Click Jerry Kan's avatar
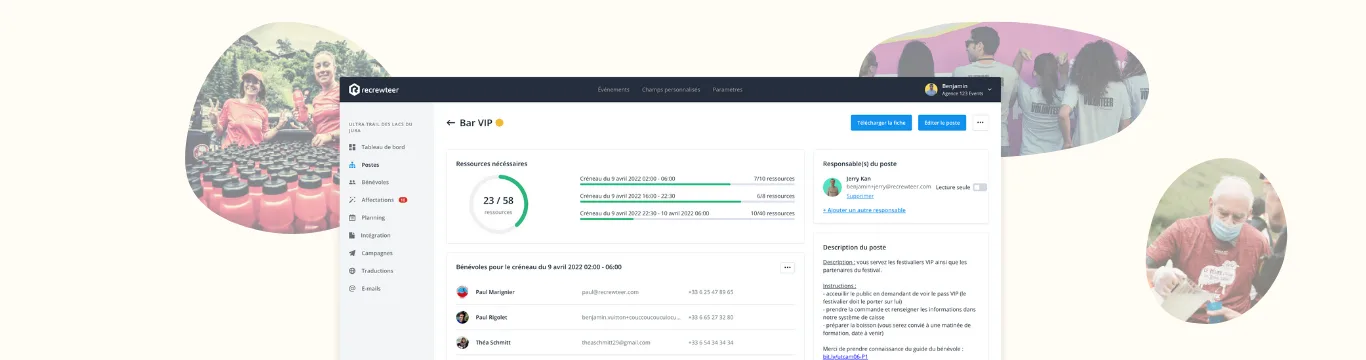 click(x=832, y=187)
